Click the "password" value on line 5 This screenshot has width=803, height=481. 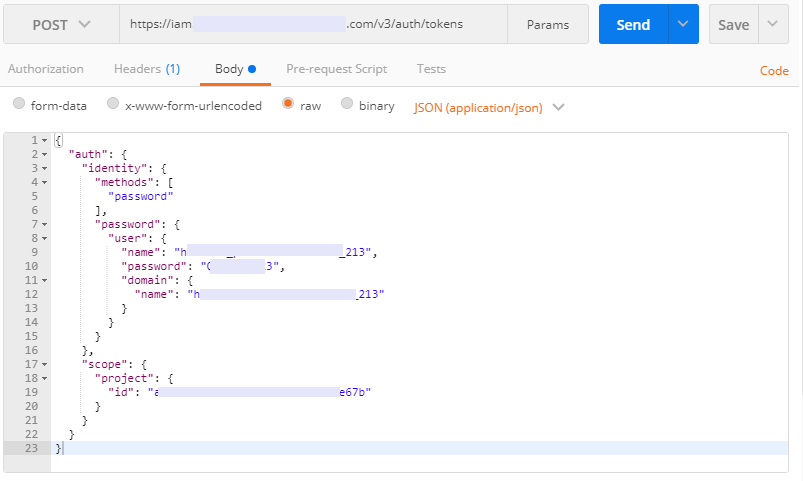click(140, 196)
